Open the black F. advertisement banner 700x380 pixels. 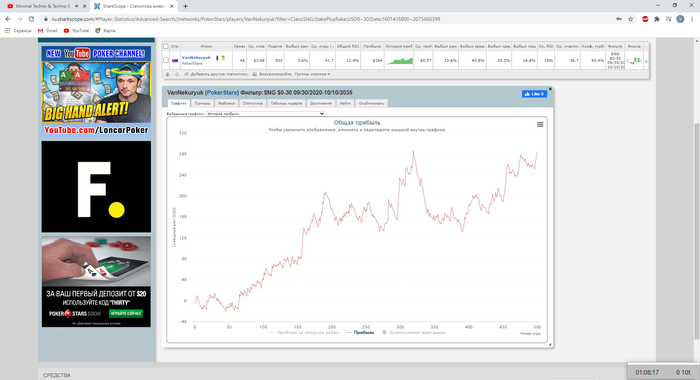(x=96, y=187)
